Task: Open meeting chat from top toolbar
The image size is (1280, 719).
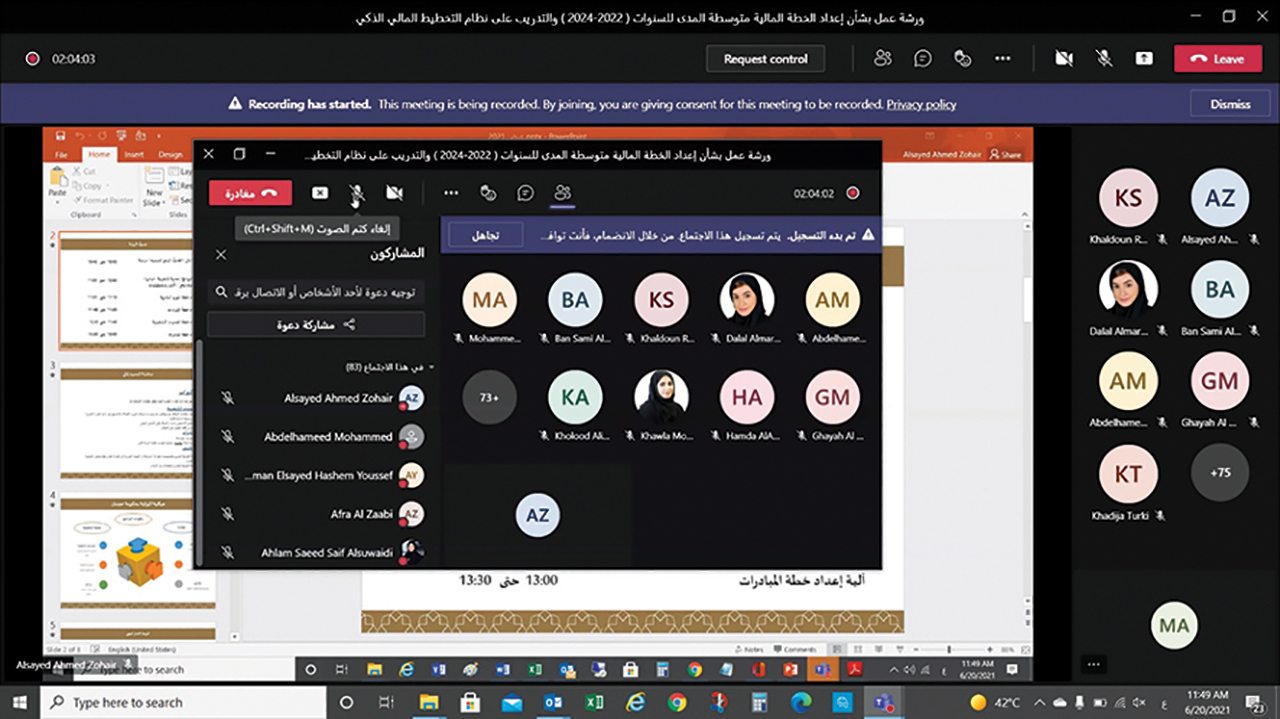Action: click(923, 59)
